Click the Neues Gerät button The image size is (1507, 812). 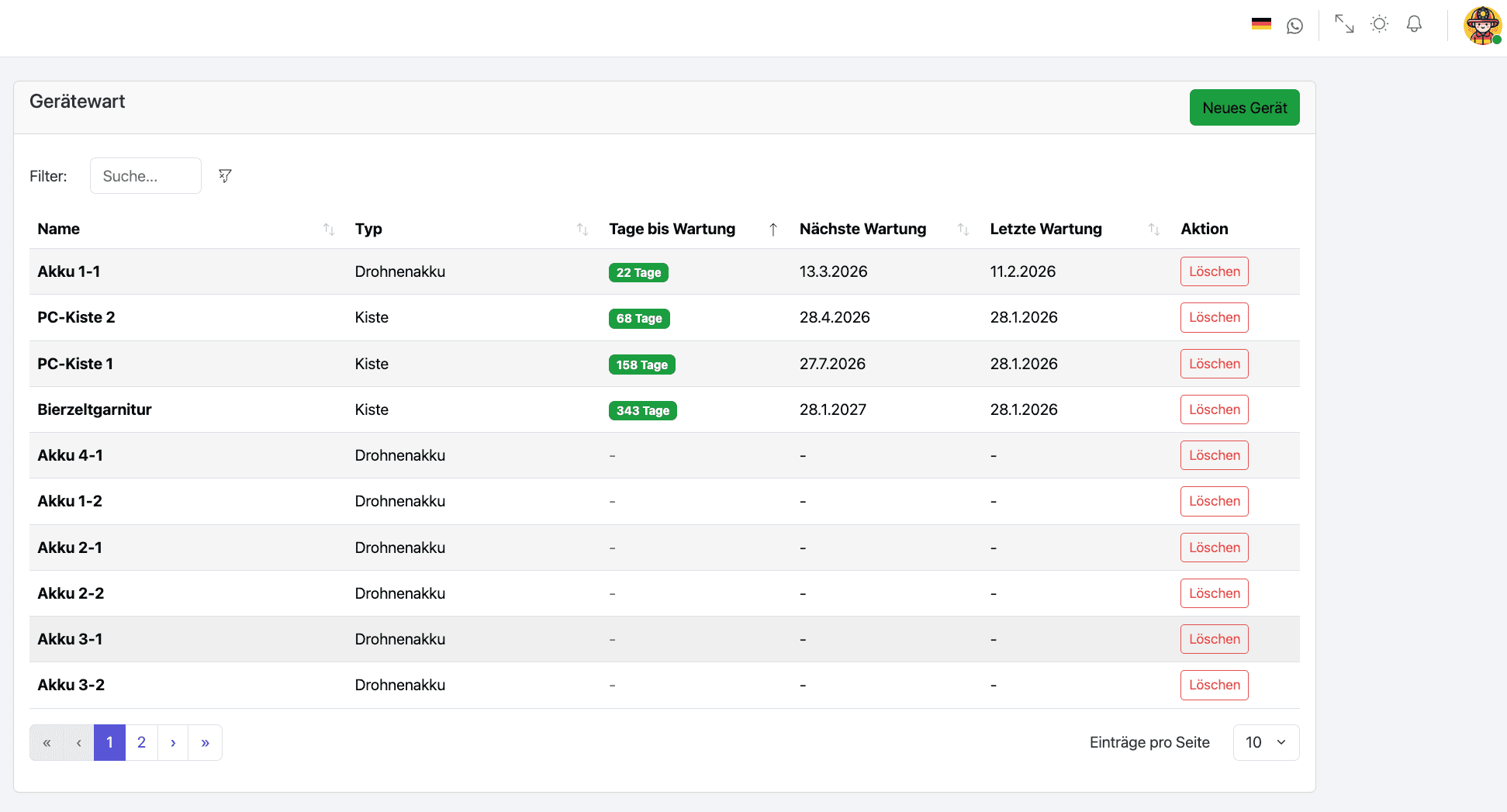1244,108
